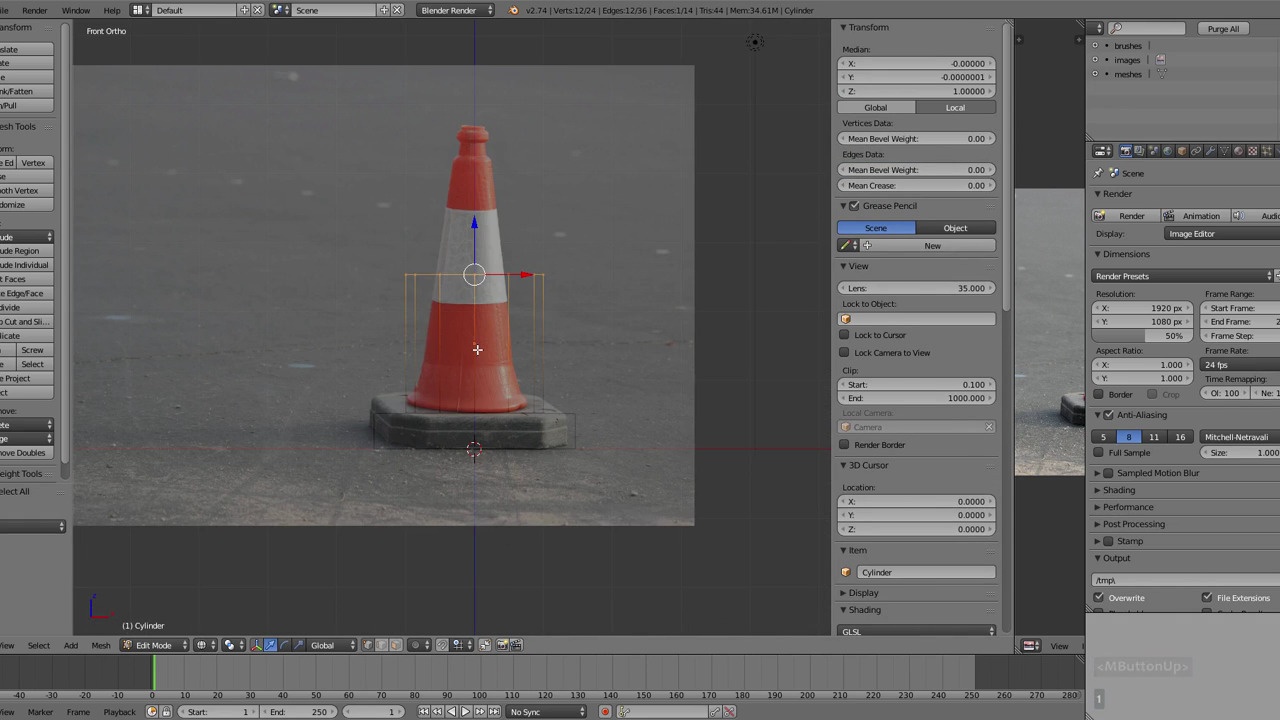This screenshot has height=720, width=1280.
Task: Toggle the 3D manipulator widget icon
Action: [x=257, y=645]
